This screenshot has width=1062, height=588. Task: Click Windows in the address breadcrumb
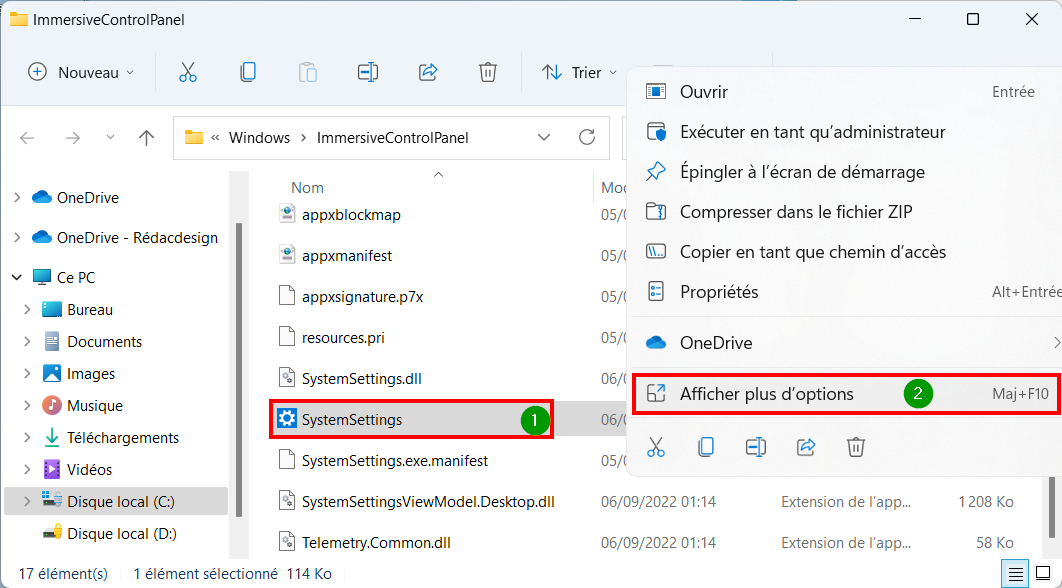point(259,138)
